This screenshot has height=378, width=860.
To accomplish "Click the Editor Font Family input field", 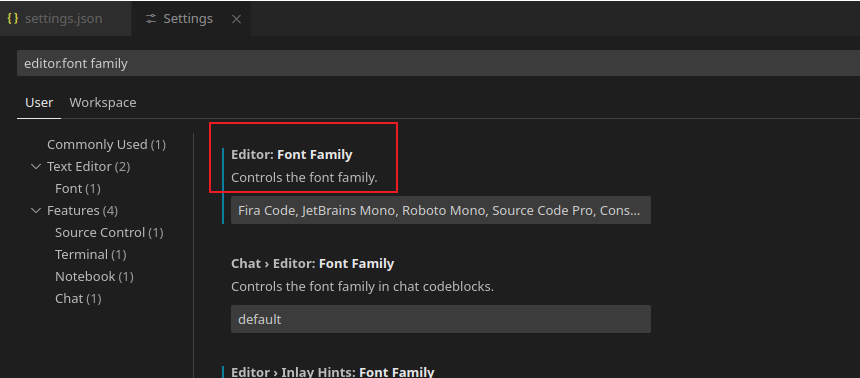I will click(440, 210).
